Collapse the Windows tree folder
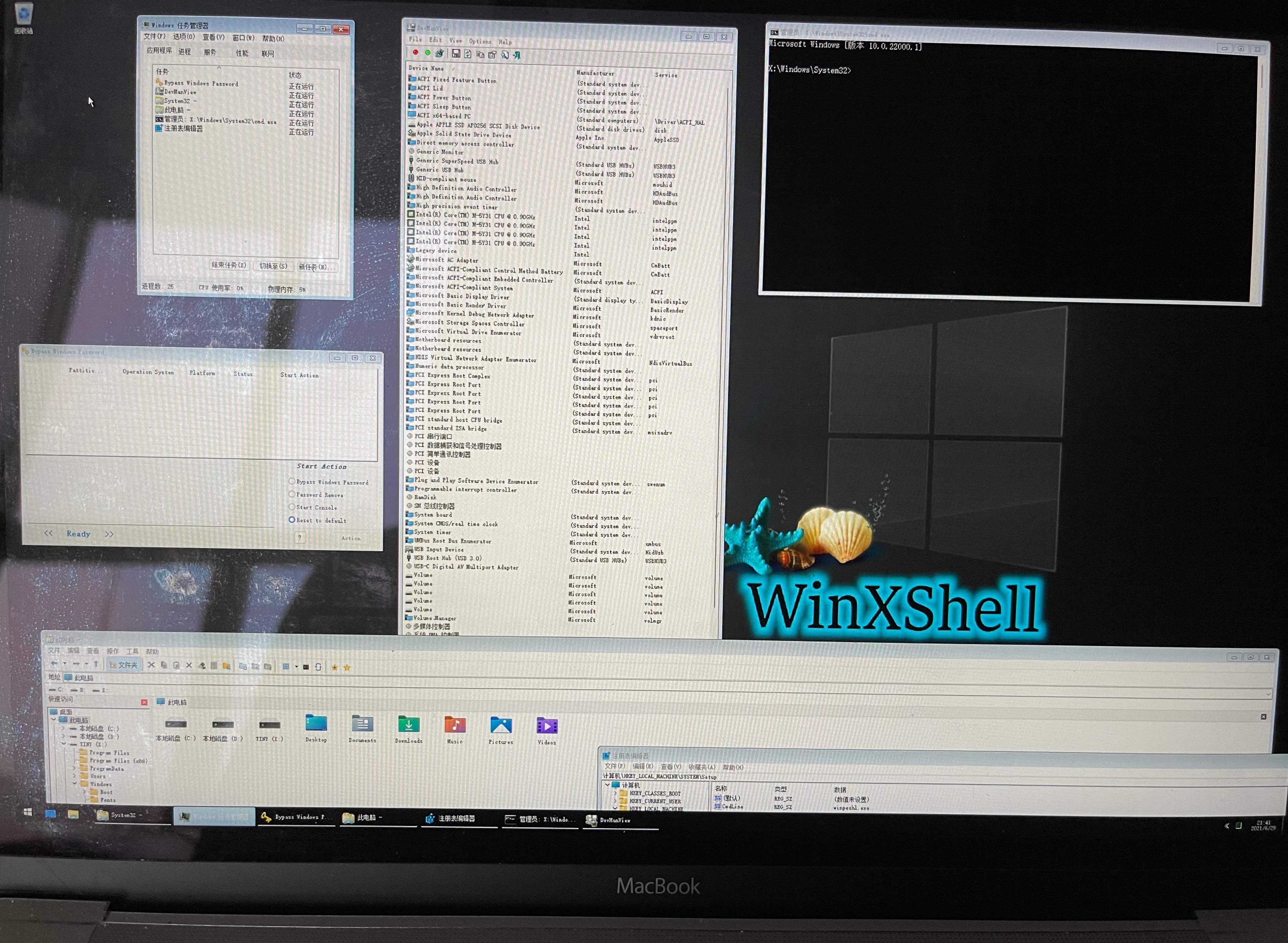 pos(74,784)
